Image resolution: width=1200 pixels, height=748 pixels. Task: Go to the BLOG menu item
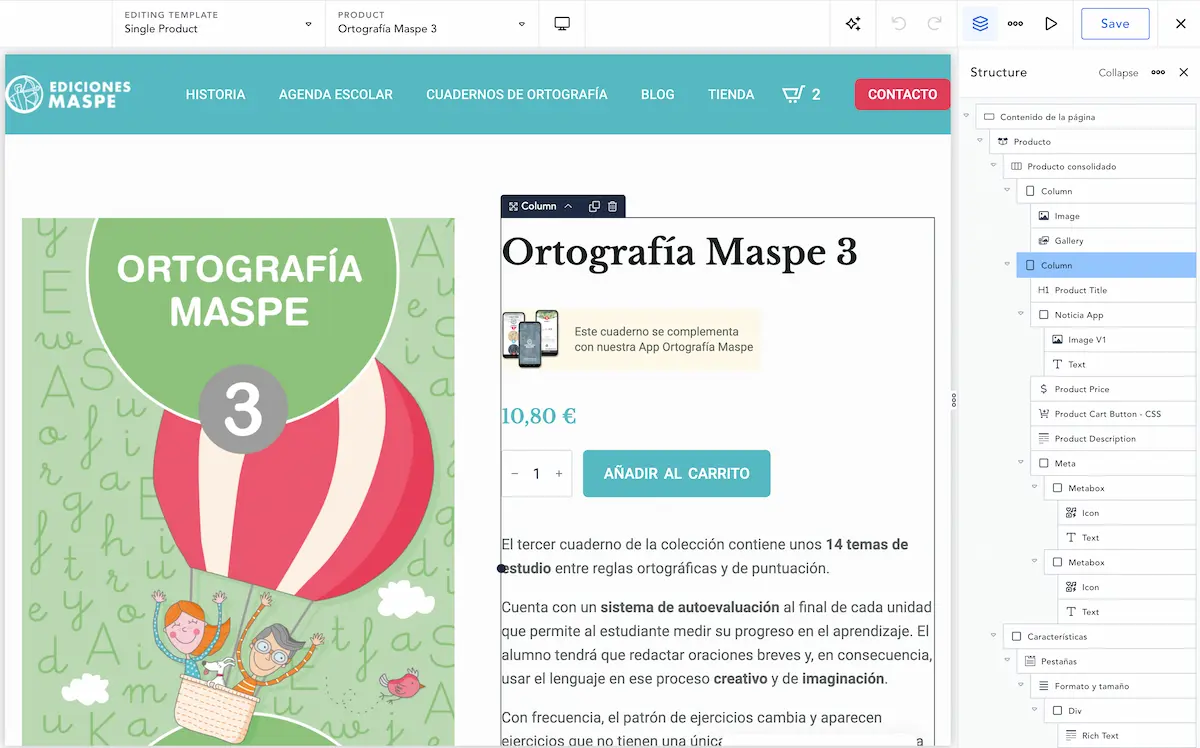click(x=657, y=94)
